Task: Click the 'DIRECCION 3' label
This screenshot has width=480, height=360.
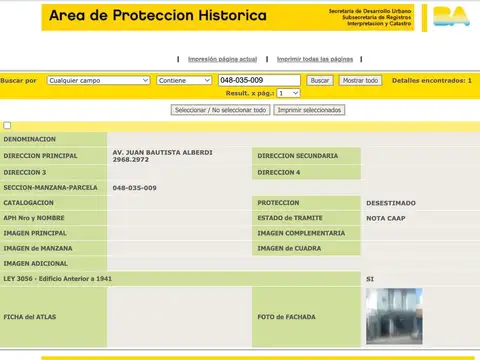Action: (25, 173)
